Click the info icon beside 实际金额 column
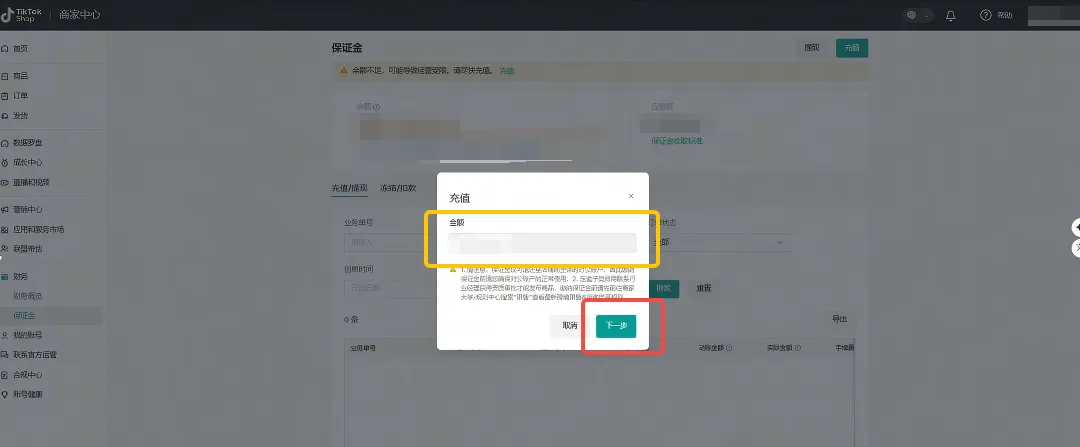This screenshot has height=447, width=1080. tap(798, 349)
